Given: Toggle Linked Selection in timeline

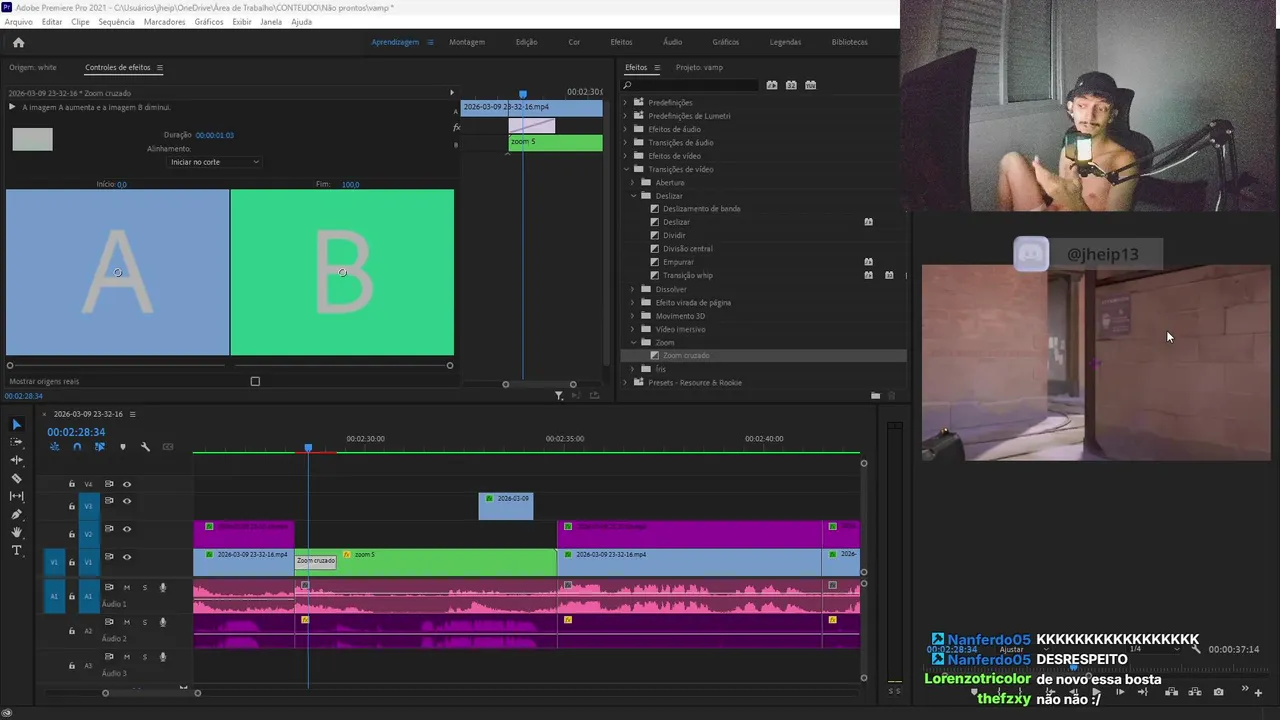Looking at the screenshot, I should click(100, 447).
